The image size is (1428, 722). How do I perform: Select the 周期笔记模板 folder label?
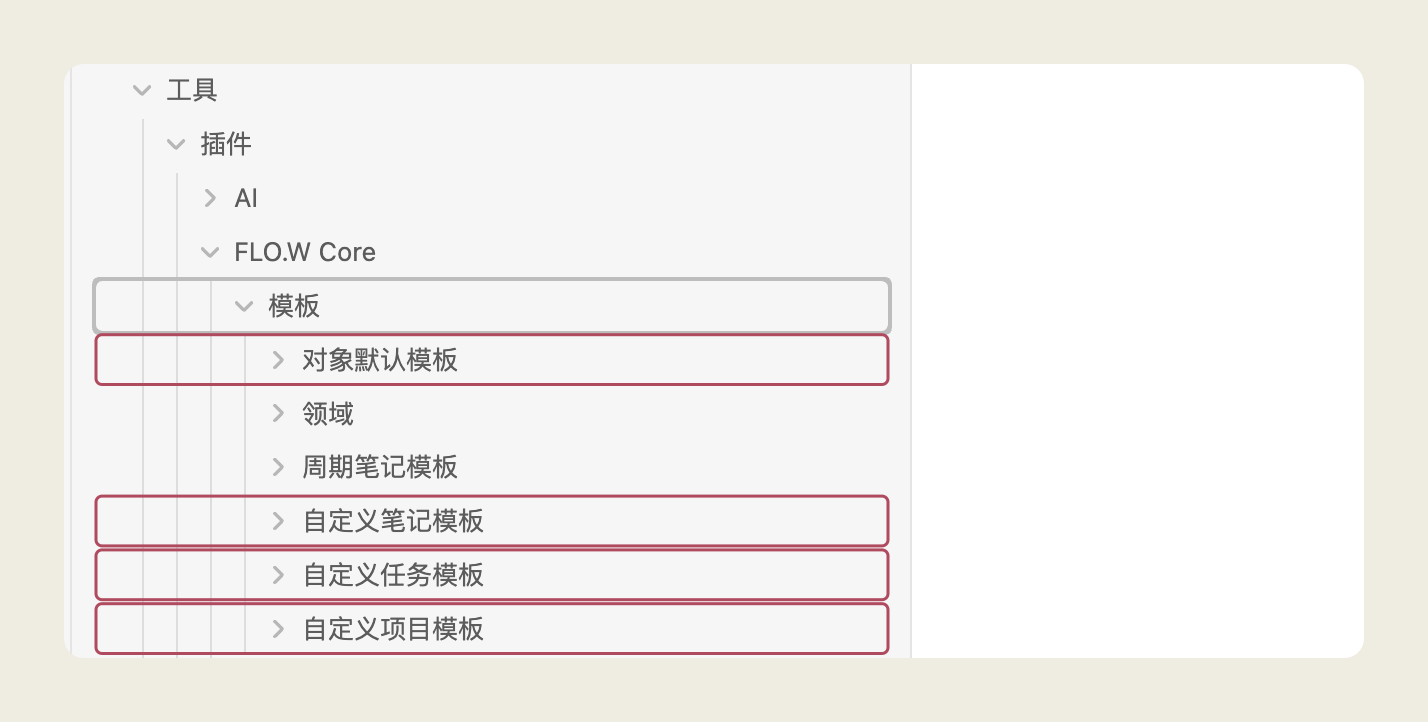(x=380, y=467)
